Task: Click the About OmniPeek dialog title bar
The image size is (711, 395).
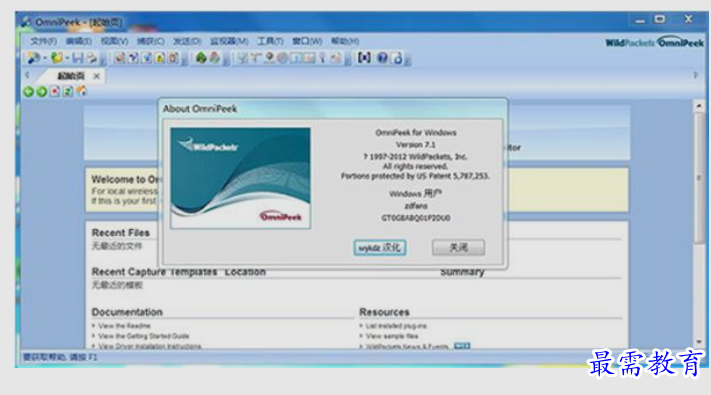Action: point(333,109)
